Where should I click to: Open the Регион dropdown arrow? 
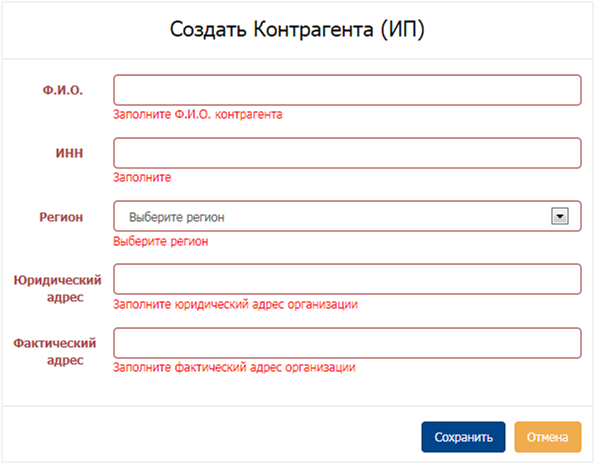(560, 216)
